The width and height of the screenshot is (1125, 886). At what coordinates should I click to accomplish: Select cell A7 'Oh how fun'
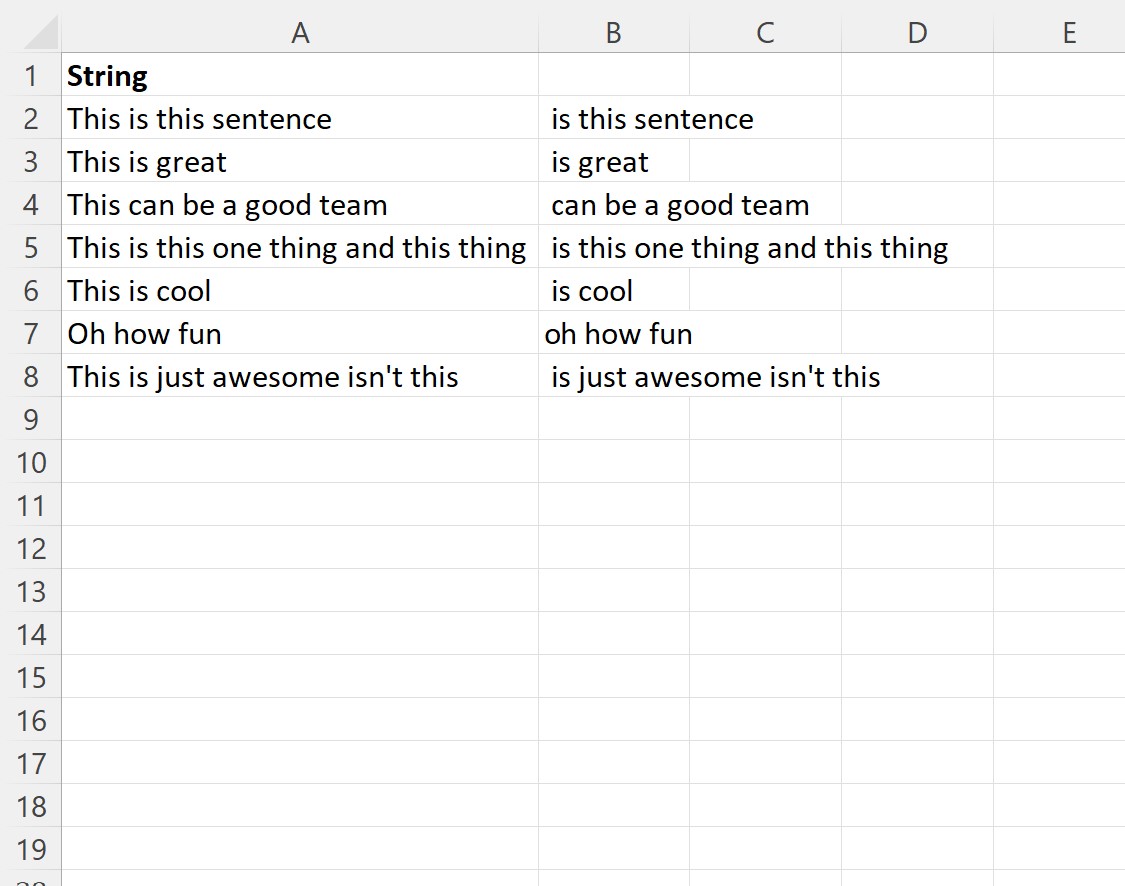tap(300, 333)
